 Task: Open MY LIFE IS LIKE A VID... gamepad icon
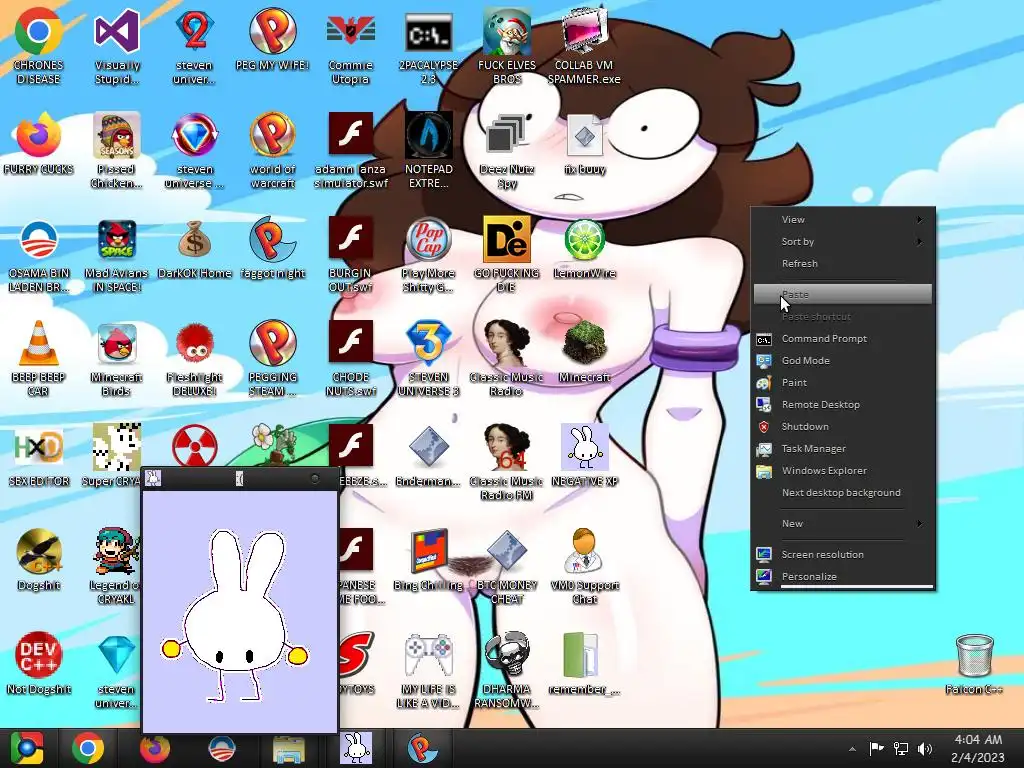point(428,655)
